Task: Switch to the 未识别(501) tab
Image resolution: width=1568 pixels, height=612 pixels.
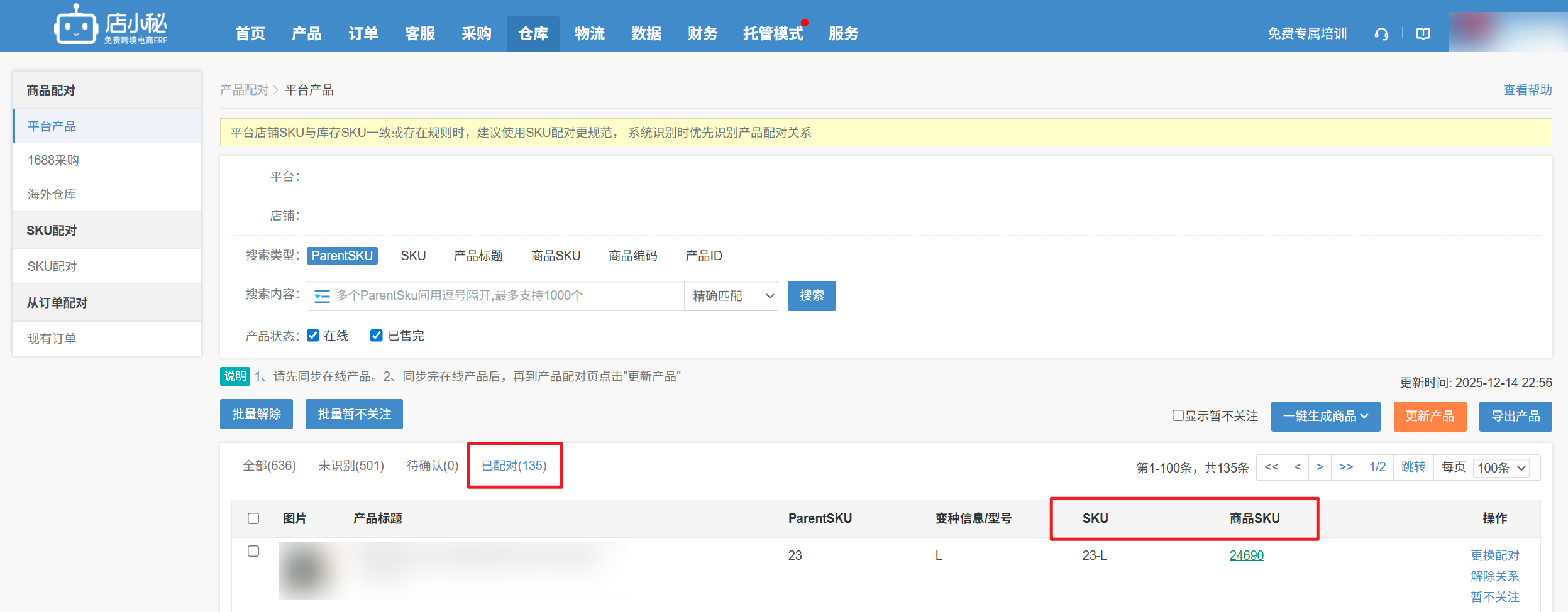Action: (x=351, y=466)
